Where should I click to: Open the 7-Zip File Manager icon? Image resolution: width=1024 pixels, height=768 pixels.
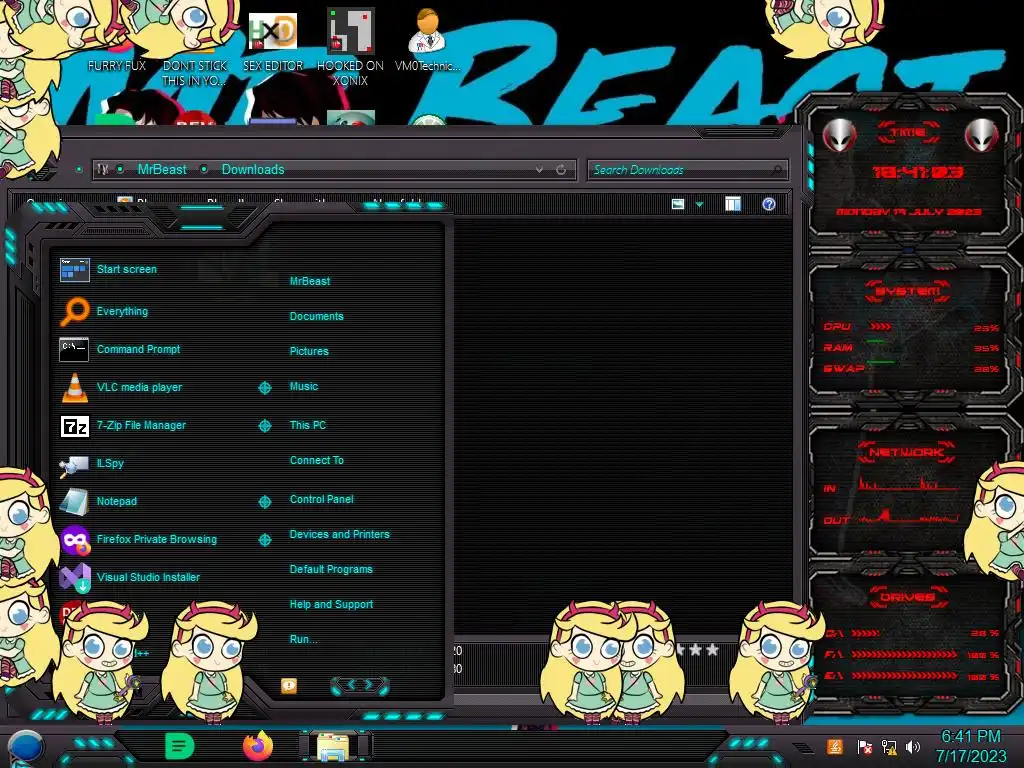point(74,426)
